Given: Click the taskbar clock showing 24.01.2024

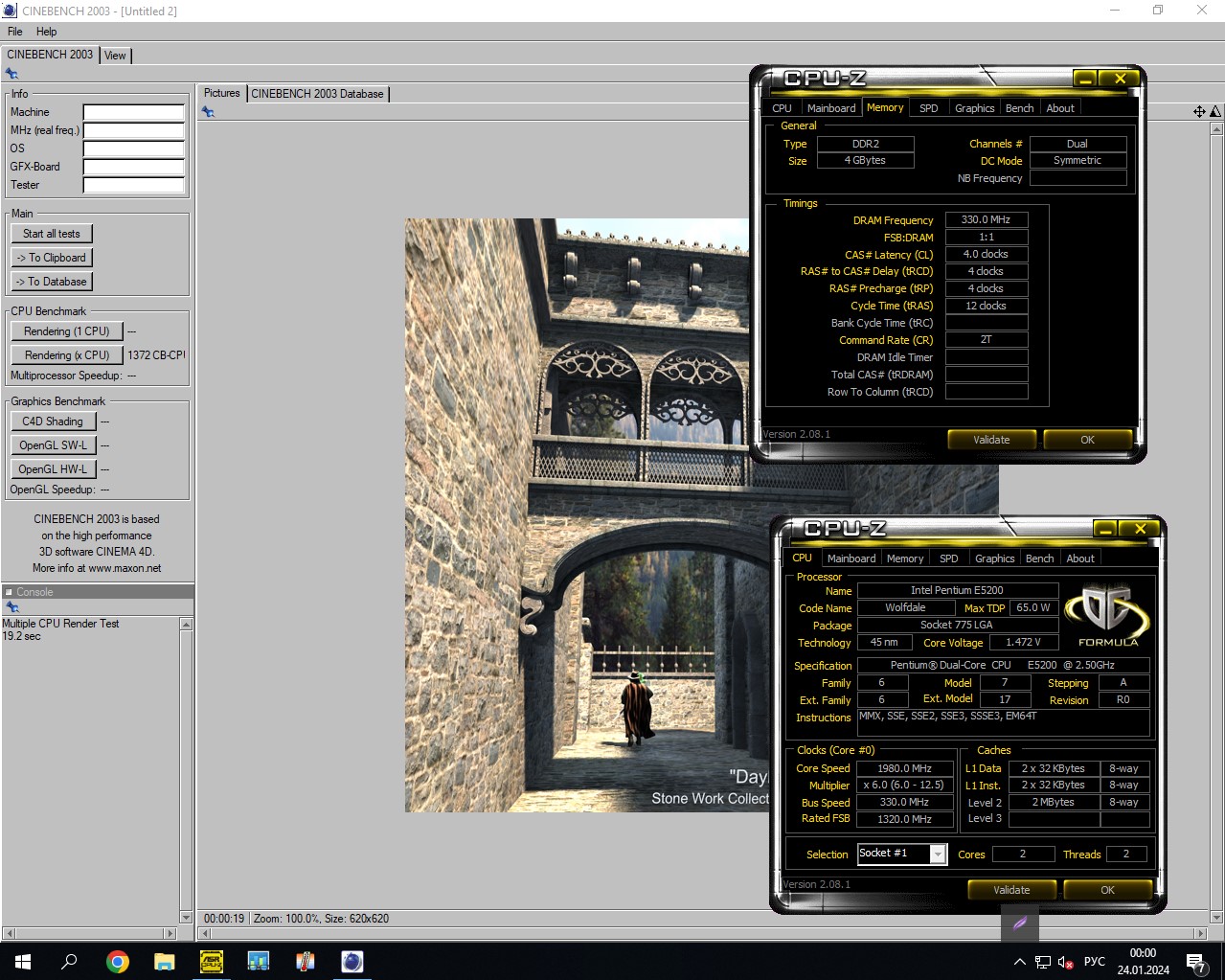Looking at the screenshot, I should pyautogui.click(x=1143, y=962).
